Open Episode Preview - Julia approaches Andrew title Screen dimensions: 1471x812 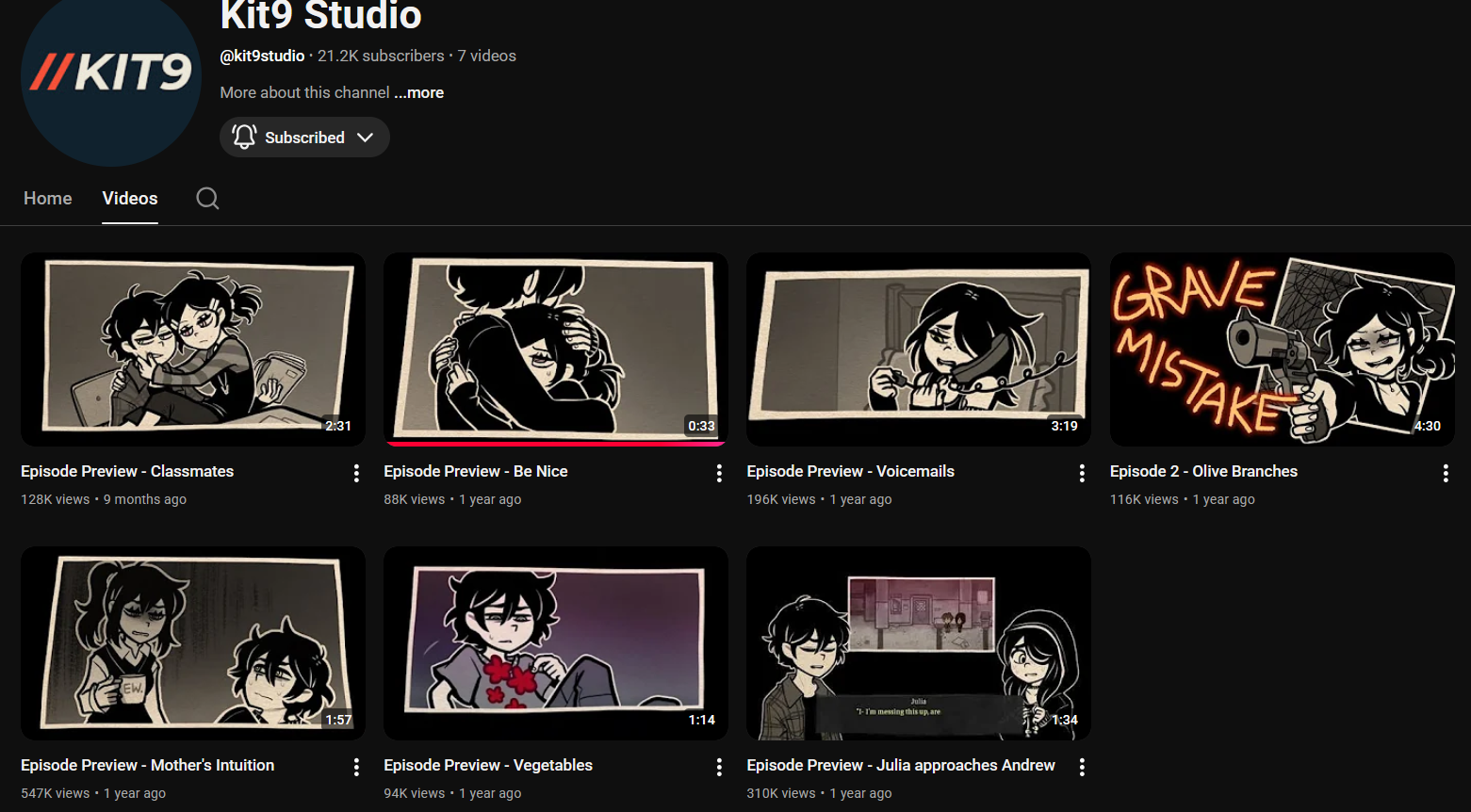(901, 765)
